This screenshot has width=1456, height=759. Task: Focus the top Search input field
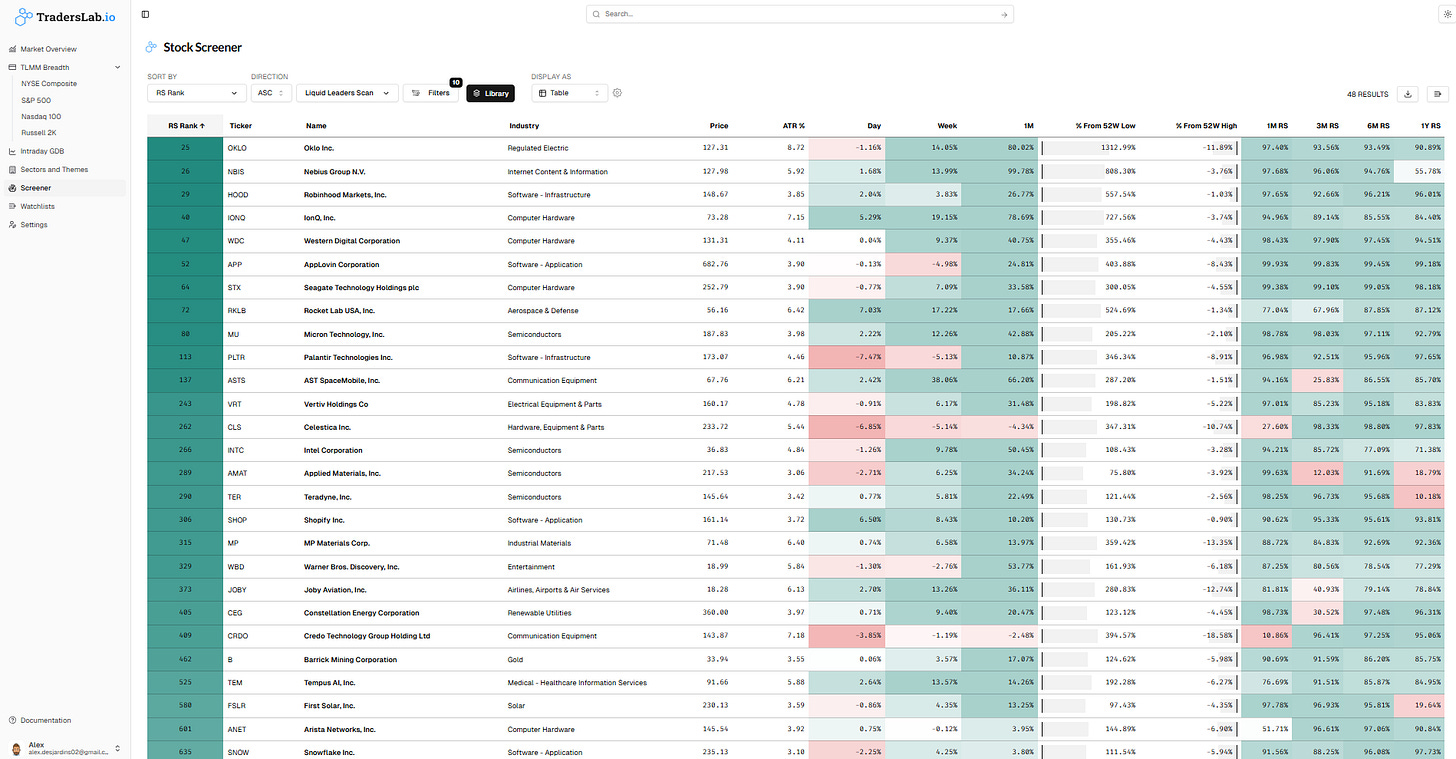tap(800, 14)
